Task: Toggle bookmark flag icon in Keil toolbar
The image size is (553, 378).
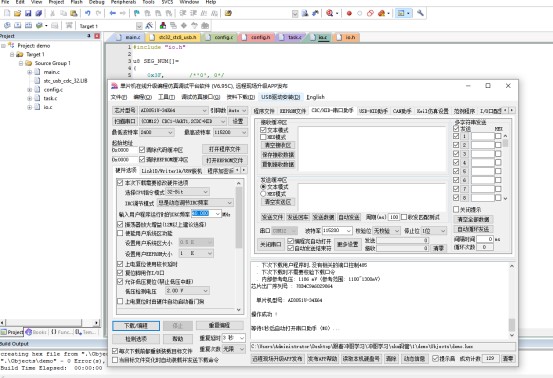Action: tap(137, 13)
